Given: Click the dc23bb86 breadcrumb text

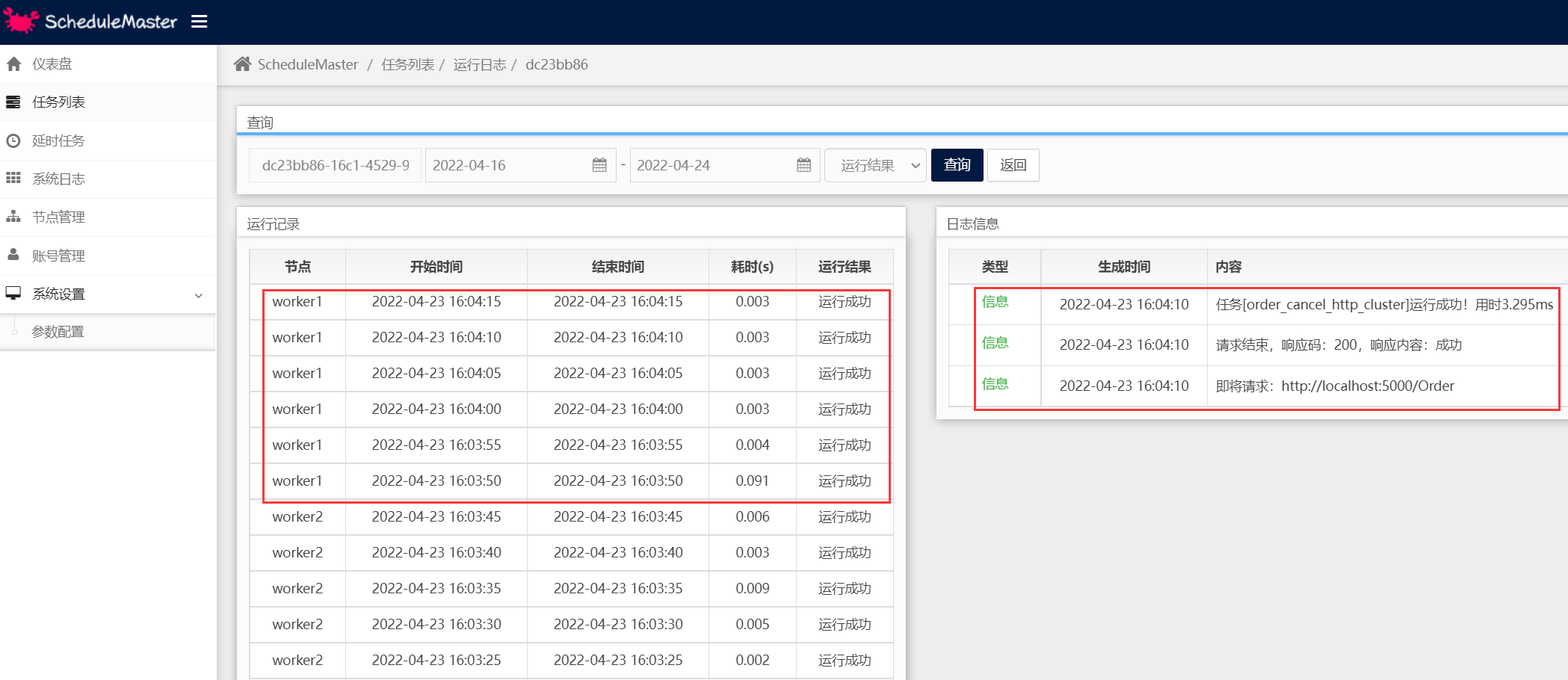Looking at the screenshot, I should click(557, 64).
